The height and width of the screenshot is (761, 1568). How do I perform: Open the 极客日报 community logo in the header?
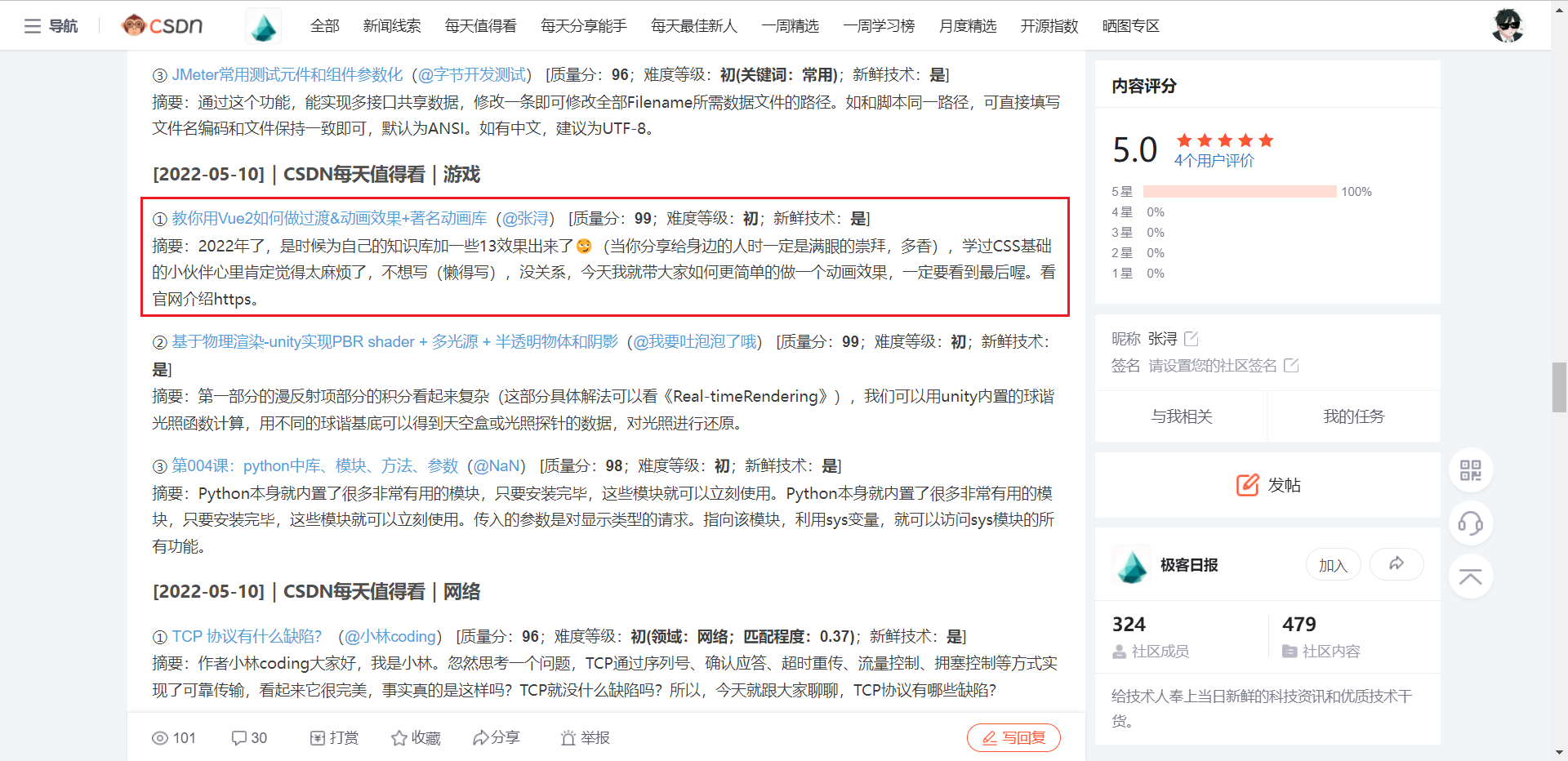coord(263,26)
